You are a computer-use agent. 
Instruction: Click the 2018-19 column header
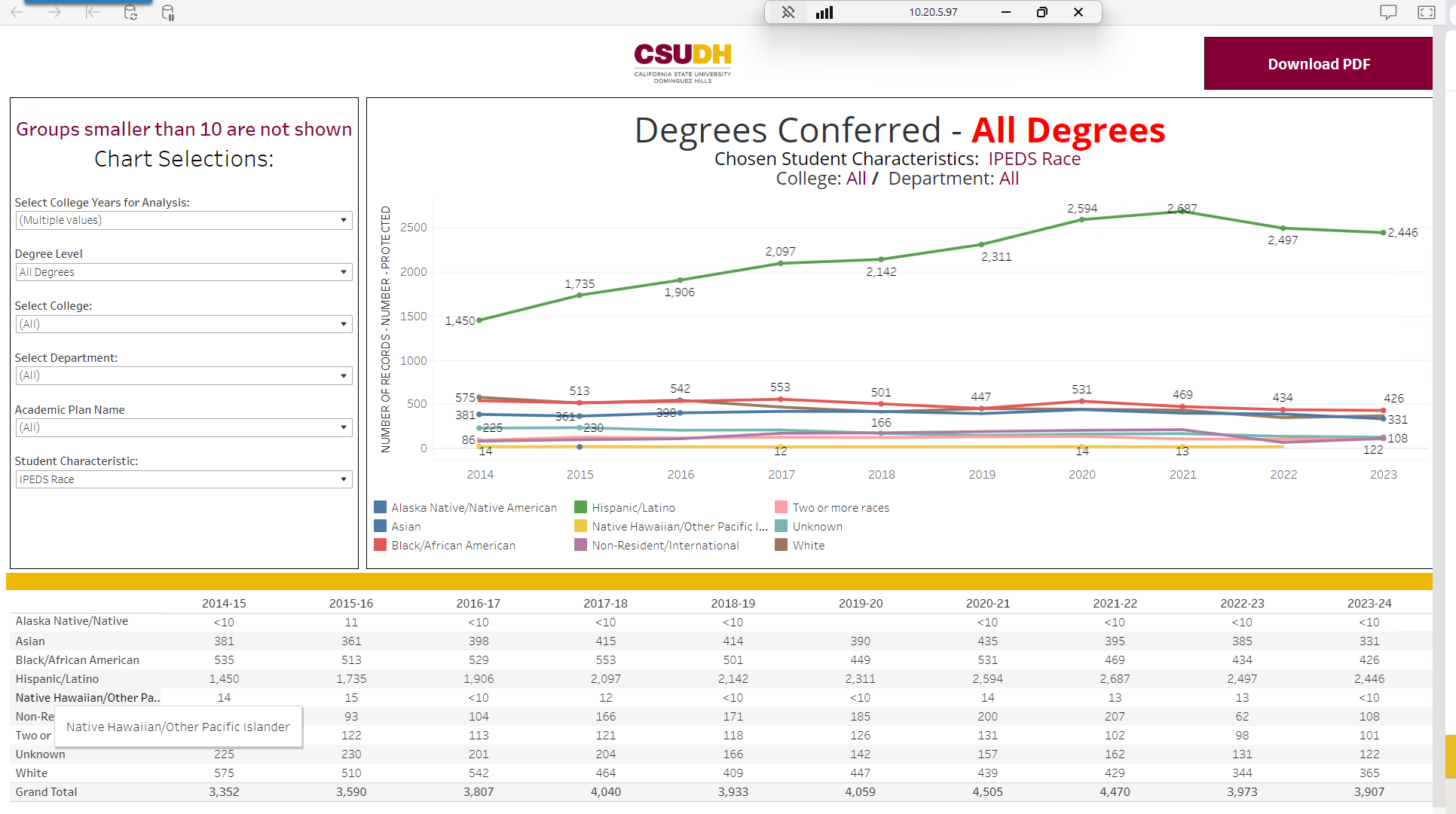pos(733,603)
